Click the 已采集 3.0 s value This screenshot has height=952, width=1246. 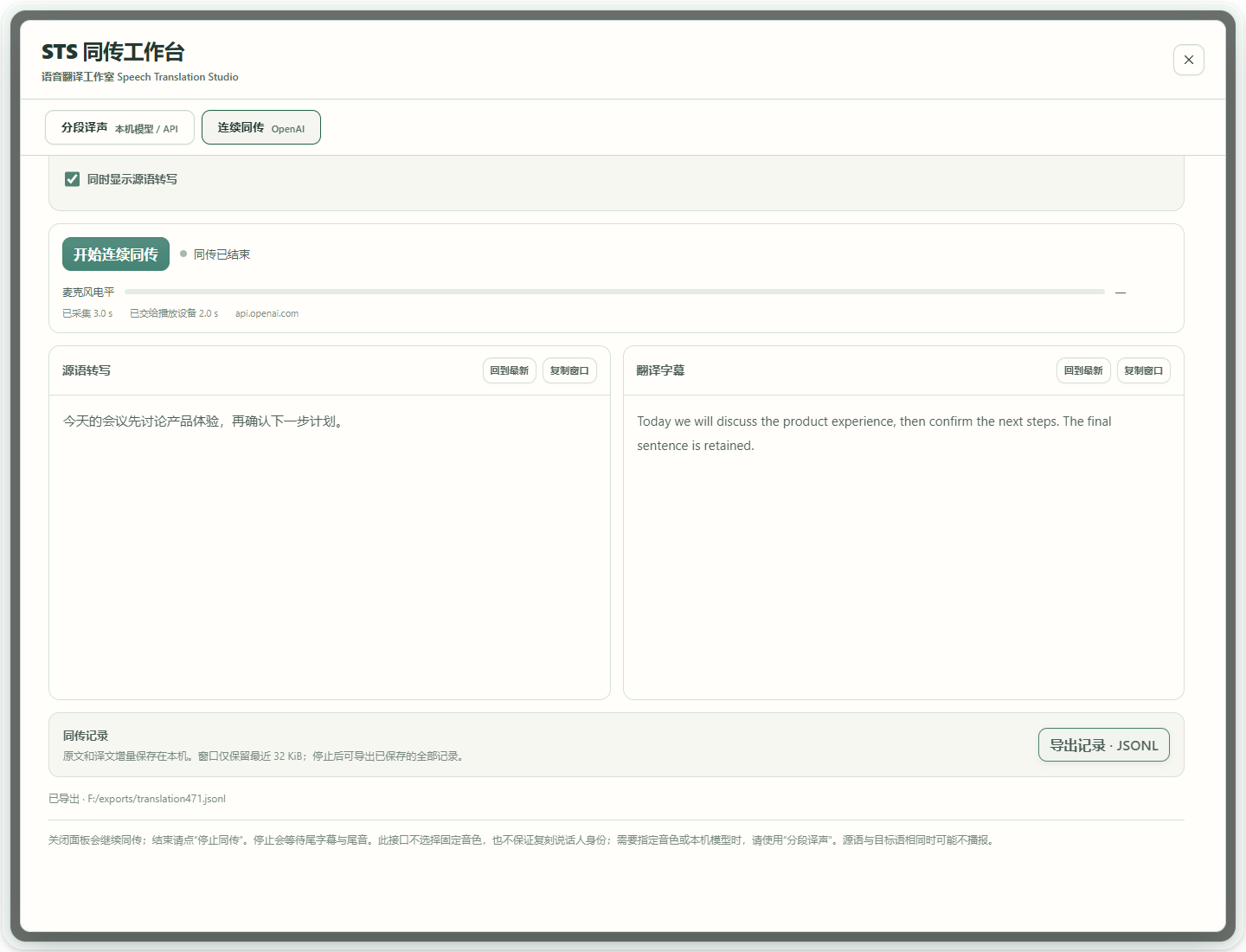tap(87, 313)
